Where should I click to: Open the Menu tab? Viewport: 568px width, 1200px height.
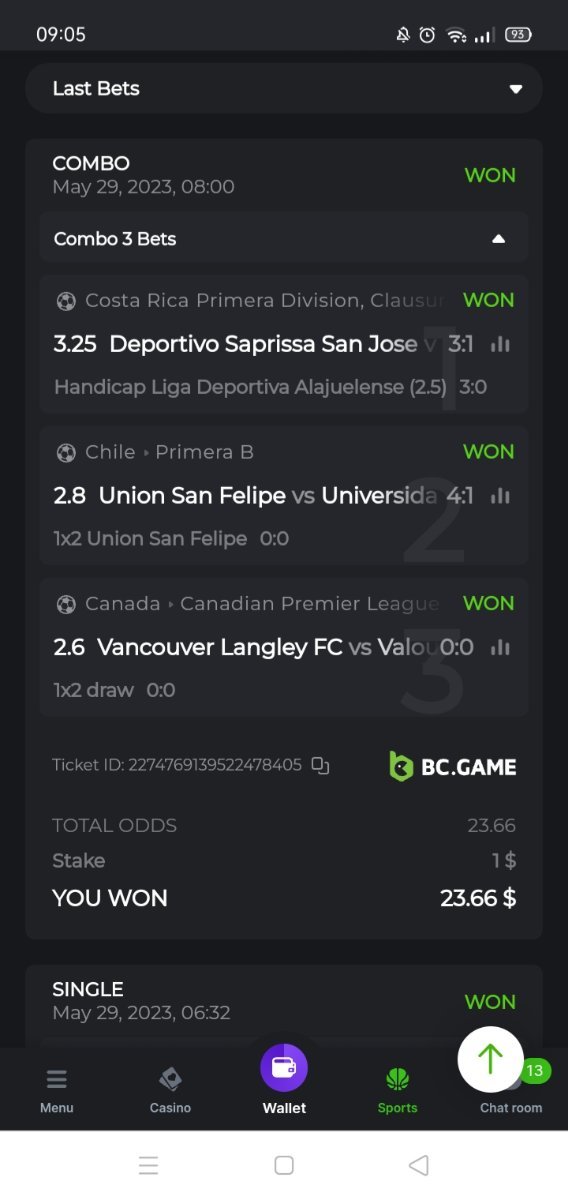[57, 1091]
